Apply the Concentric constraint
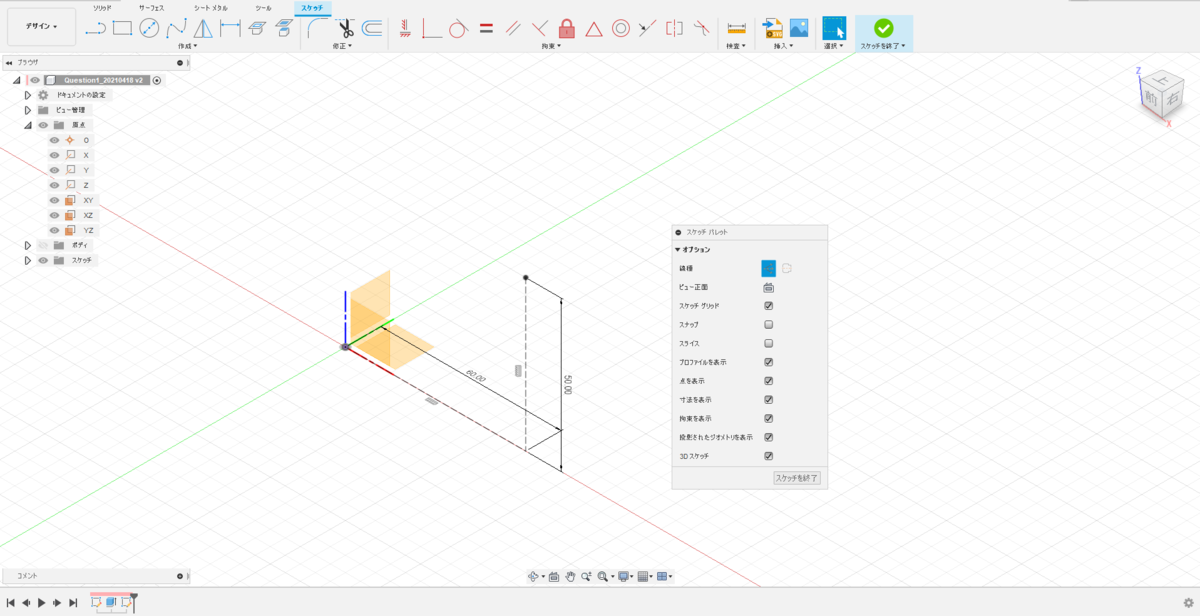Viewport: 1200px width, 616px height. pyautogui.click(x=621, y=28)
